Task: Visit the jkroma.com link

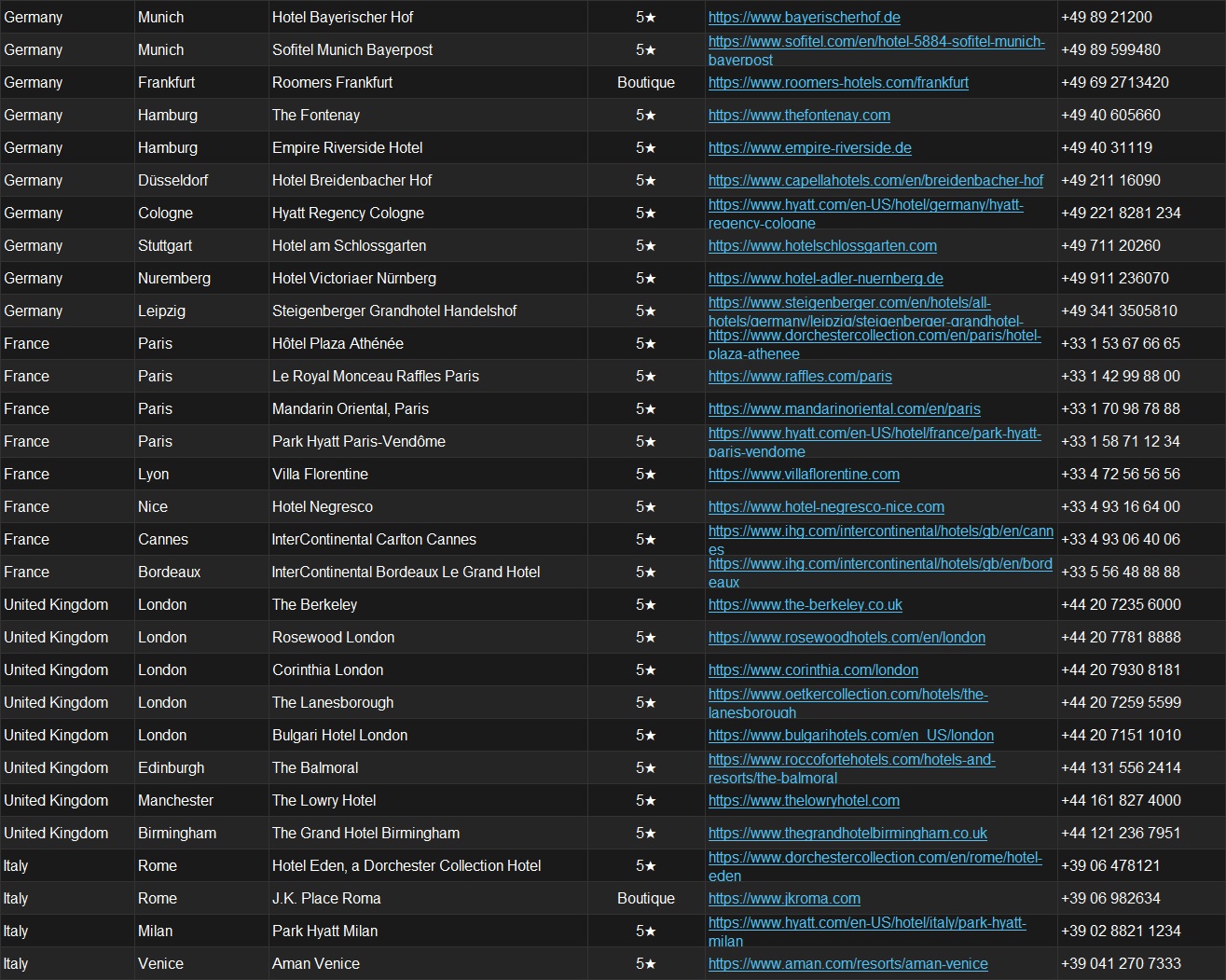Action: click(x=784, y=898)
